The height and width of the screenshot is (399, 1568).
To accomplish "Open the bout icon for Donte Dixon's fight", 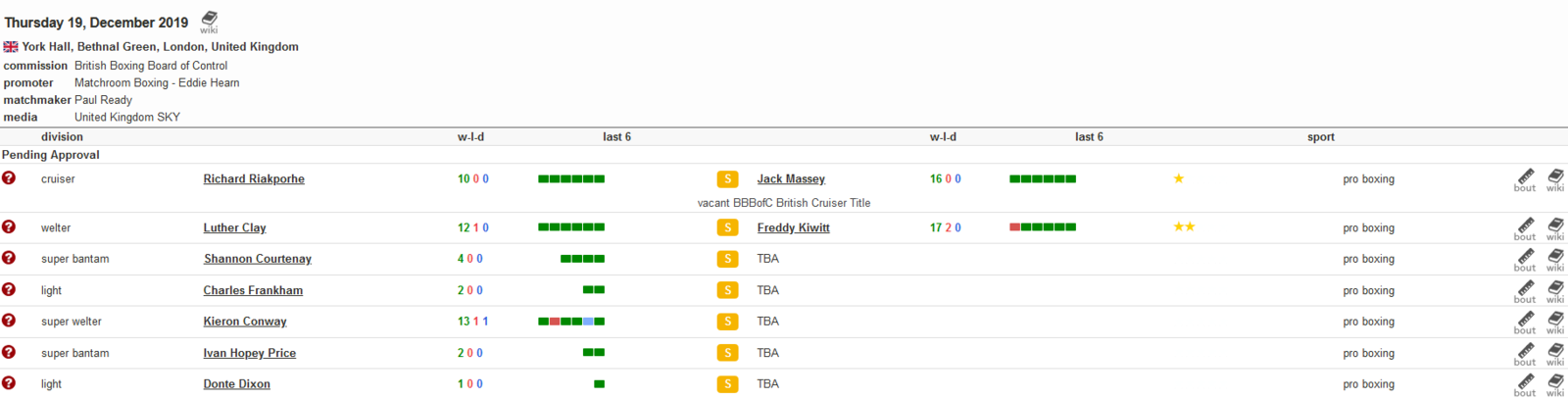I will click(1525, 385).
